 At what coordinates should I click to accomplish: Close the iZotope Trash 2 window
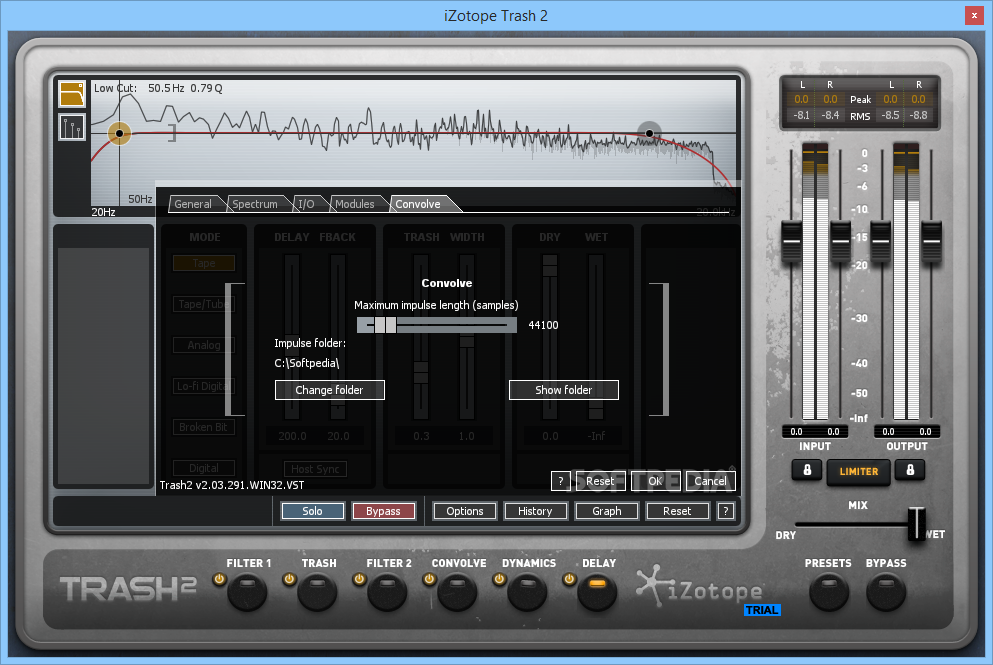click(x=974, y=15)
